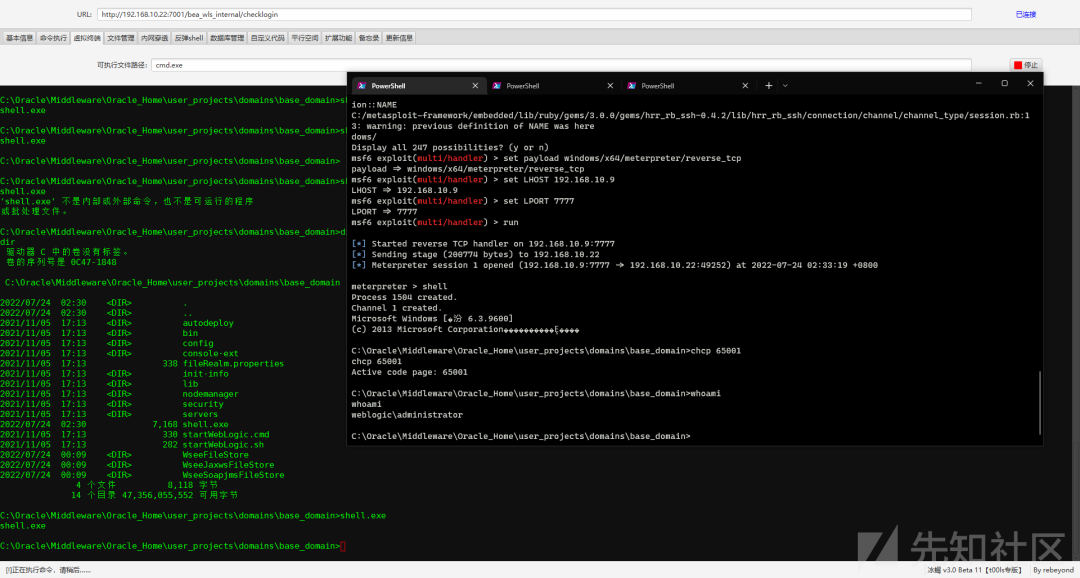Image resolution: width=1080 pixels, height=578 pixels.
Task: Close the third PowerShell tab
Action: click(745, 85)
